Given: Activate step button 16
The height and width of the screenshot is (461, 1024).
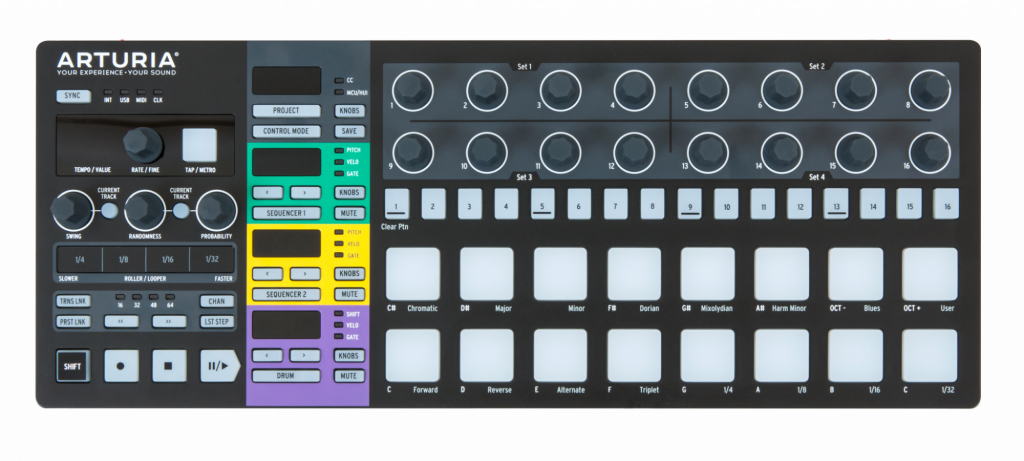Looking at the screenshot, I should pyautogui.click(x=946, y=204).
